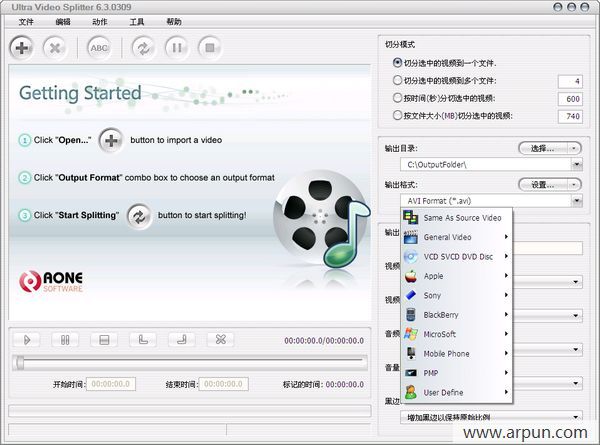Click the start splitting toolbar icon
600x445 pixels.
pyautogui.click(x=143, y=48)
